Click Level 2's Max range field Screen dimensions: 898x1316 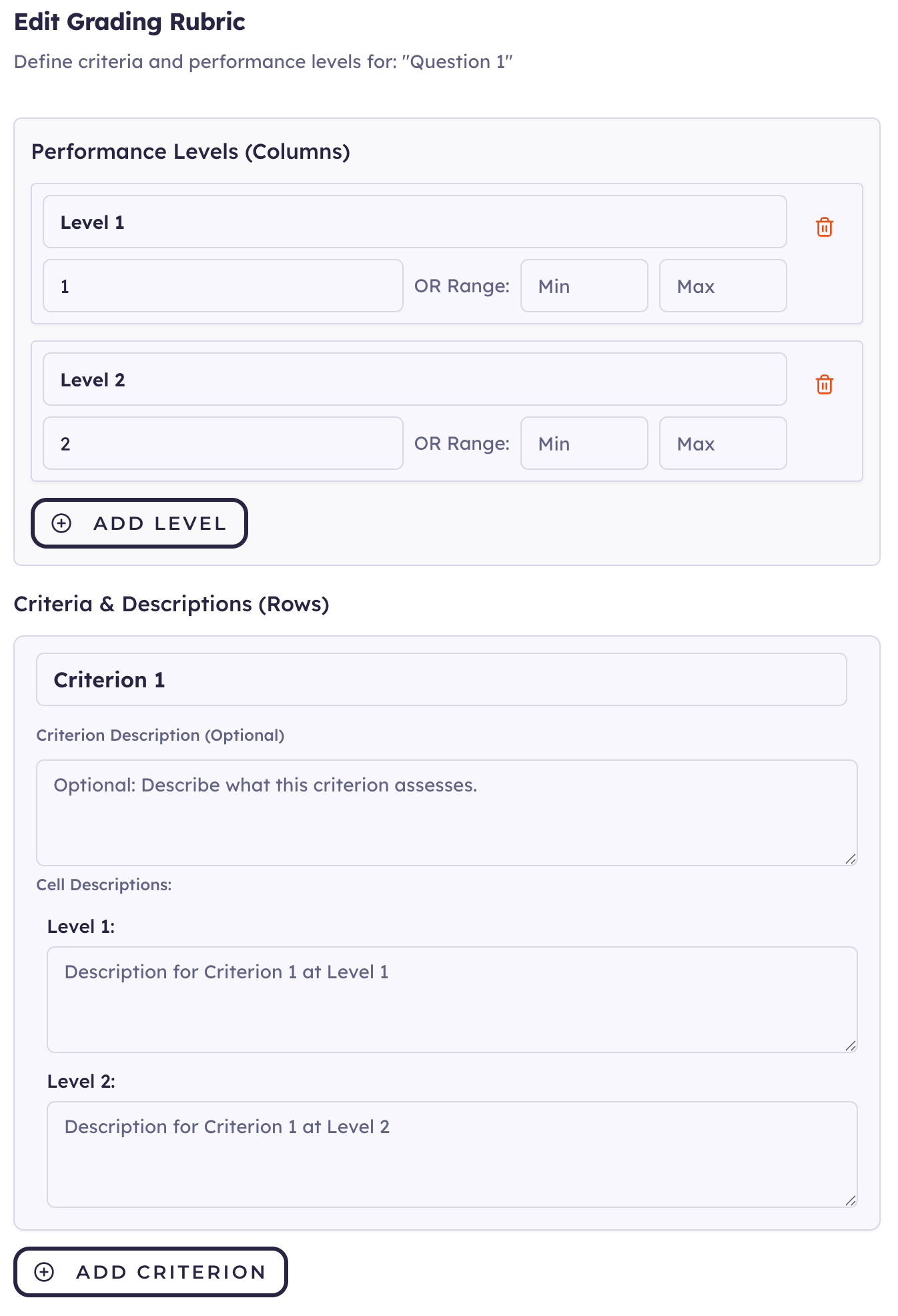[723, 443]
